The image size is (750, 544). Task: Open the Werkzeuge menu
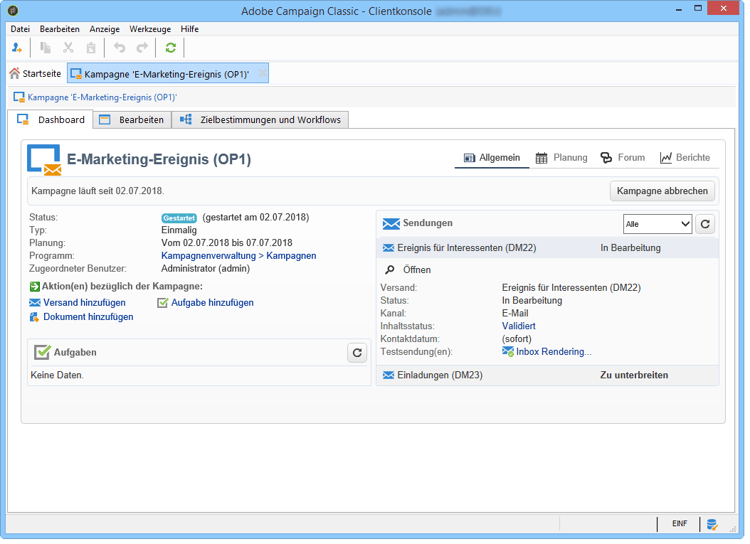point(150,29)
